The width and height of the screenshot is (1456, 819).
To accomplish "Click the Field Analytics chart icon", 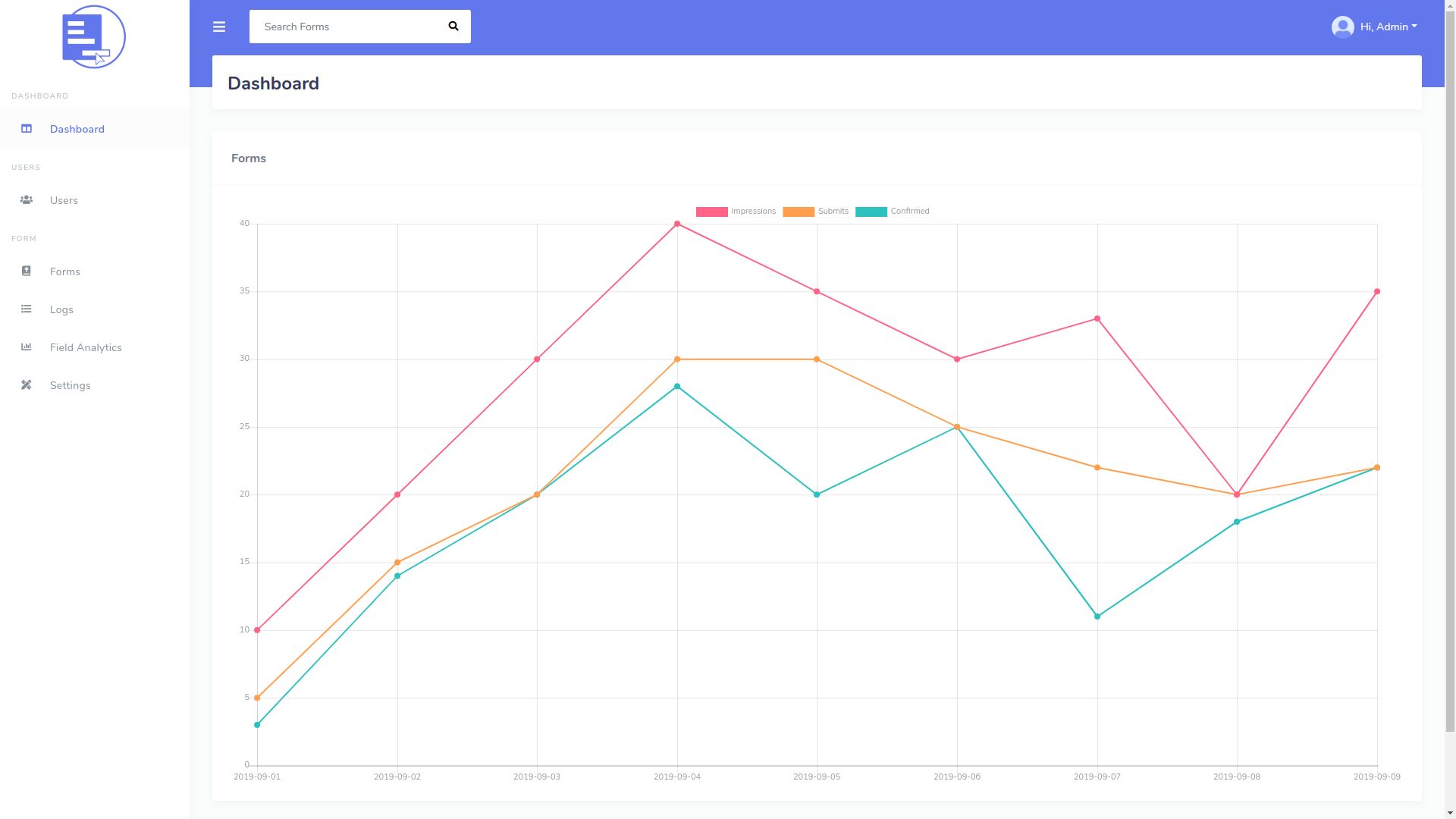I will [27, 347].
